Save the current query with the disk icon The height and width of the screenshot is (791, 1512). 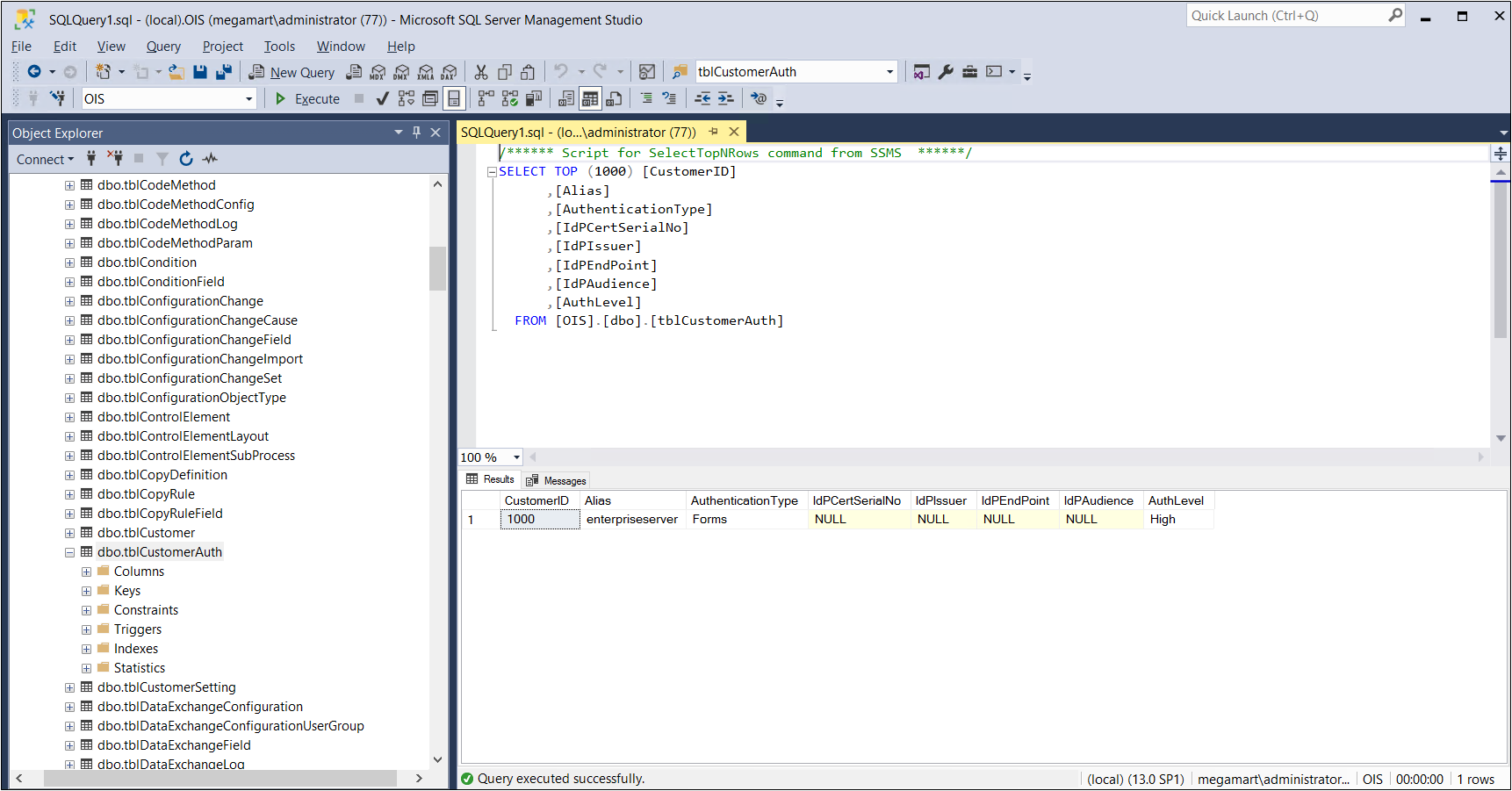pos(200,72)
